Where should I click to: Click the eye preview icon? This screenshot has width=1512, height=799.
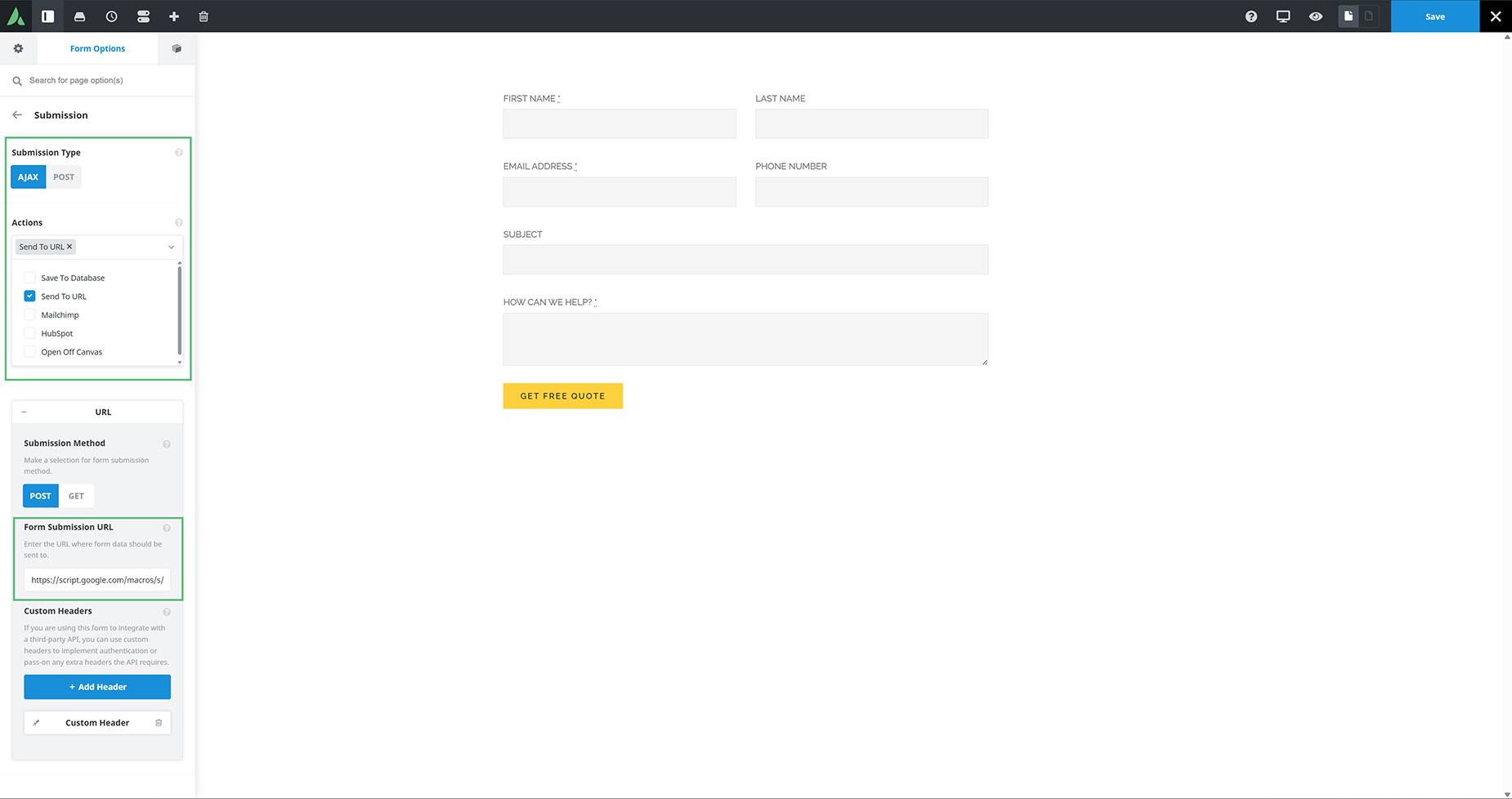pos(1315,16)
